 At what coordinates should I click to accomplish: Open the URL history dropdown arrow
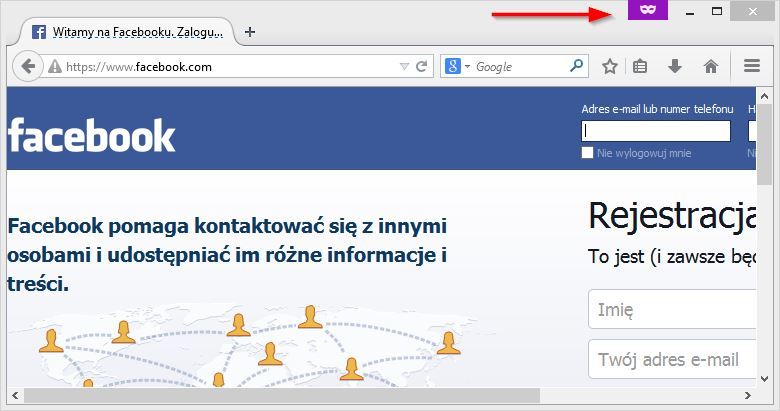[x=404, y=67]
